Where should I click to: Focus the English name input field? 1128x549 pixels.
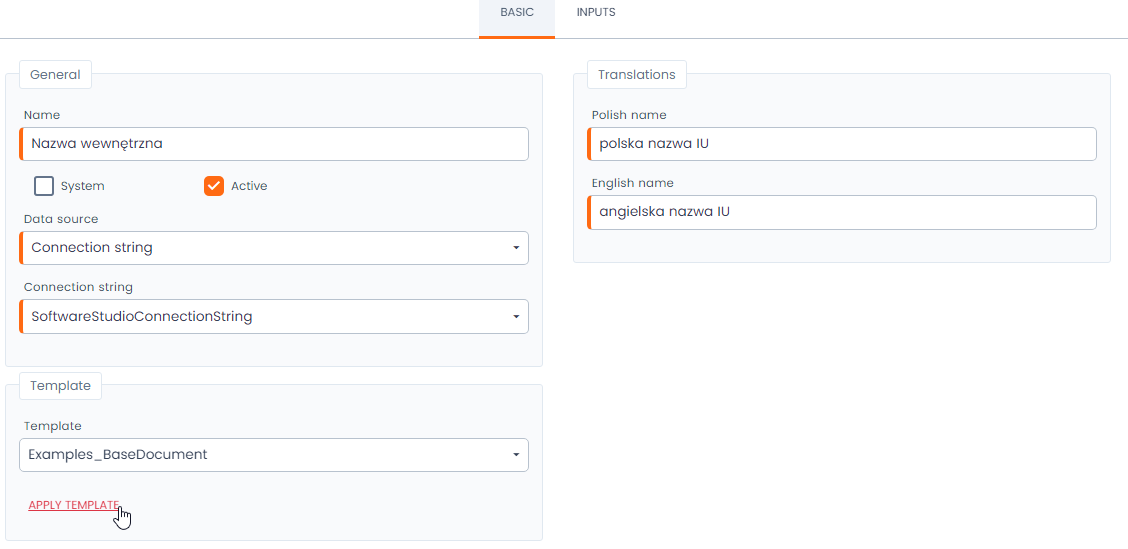pyautogui.click(x=842, y=212)
